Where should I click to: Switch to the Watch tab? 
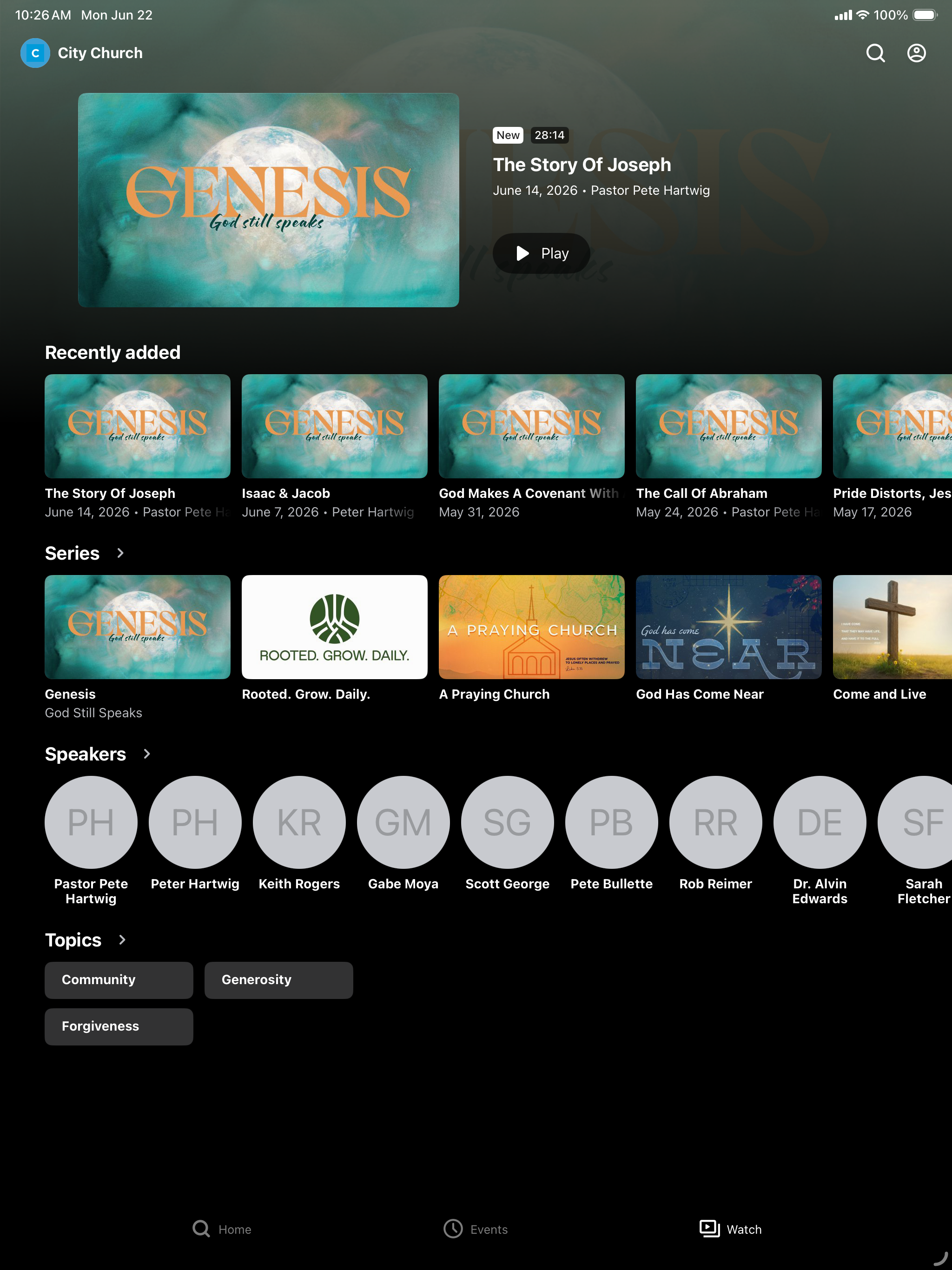point(730,1229)
